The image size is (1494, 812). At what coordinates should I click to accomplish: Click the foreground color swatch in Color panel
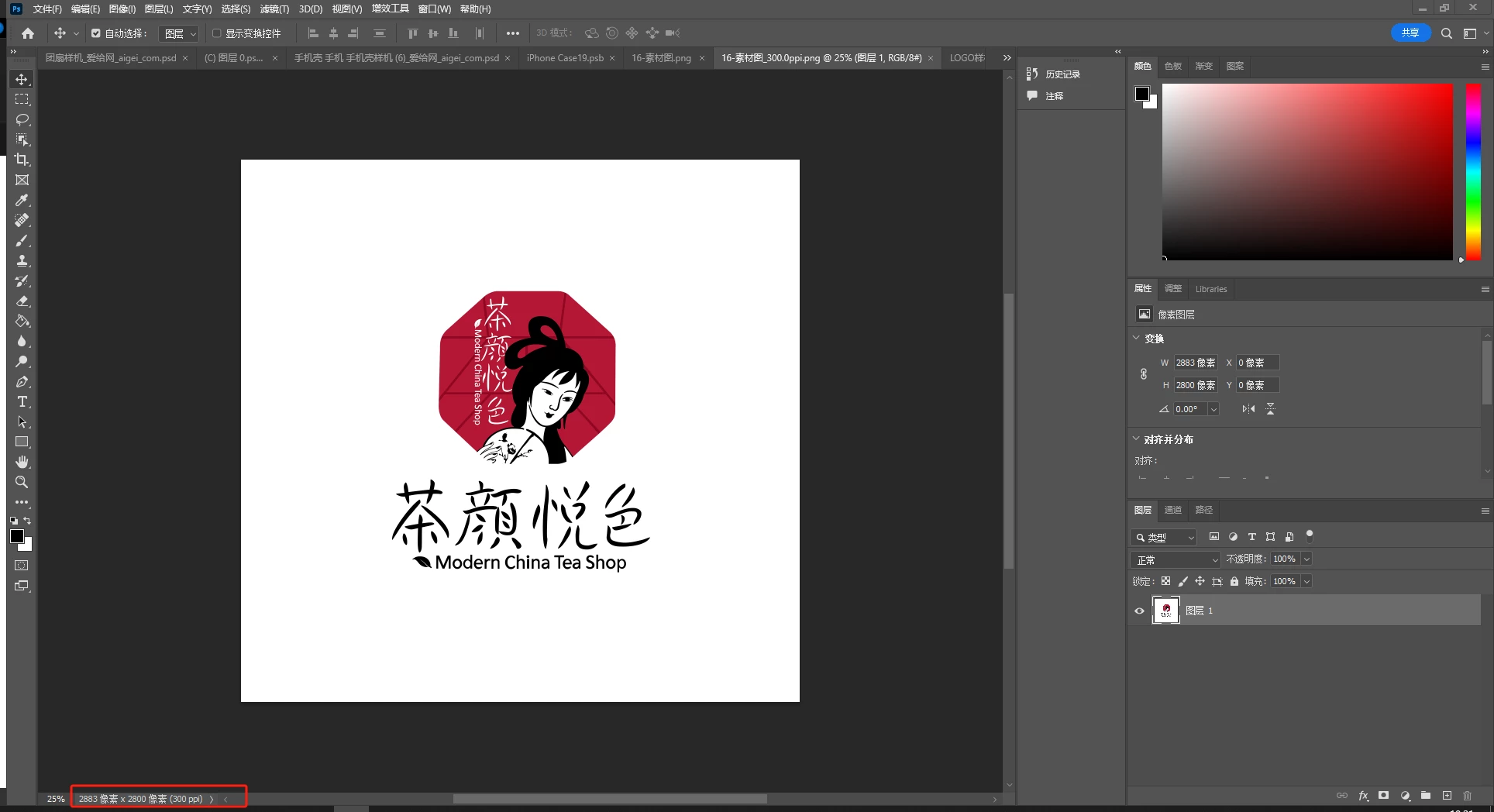point(1141,94)
